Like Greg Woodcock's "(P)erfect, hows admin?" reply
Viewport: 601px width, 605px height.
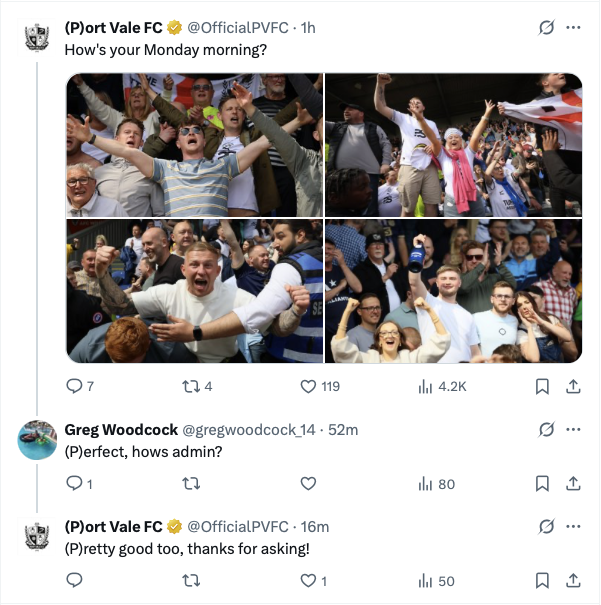point(308,483)
